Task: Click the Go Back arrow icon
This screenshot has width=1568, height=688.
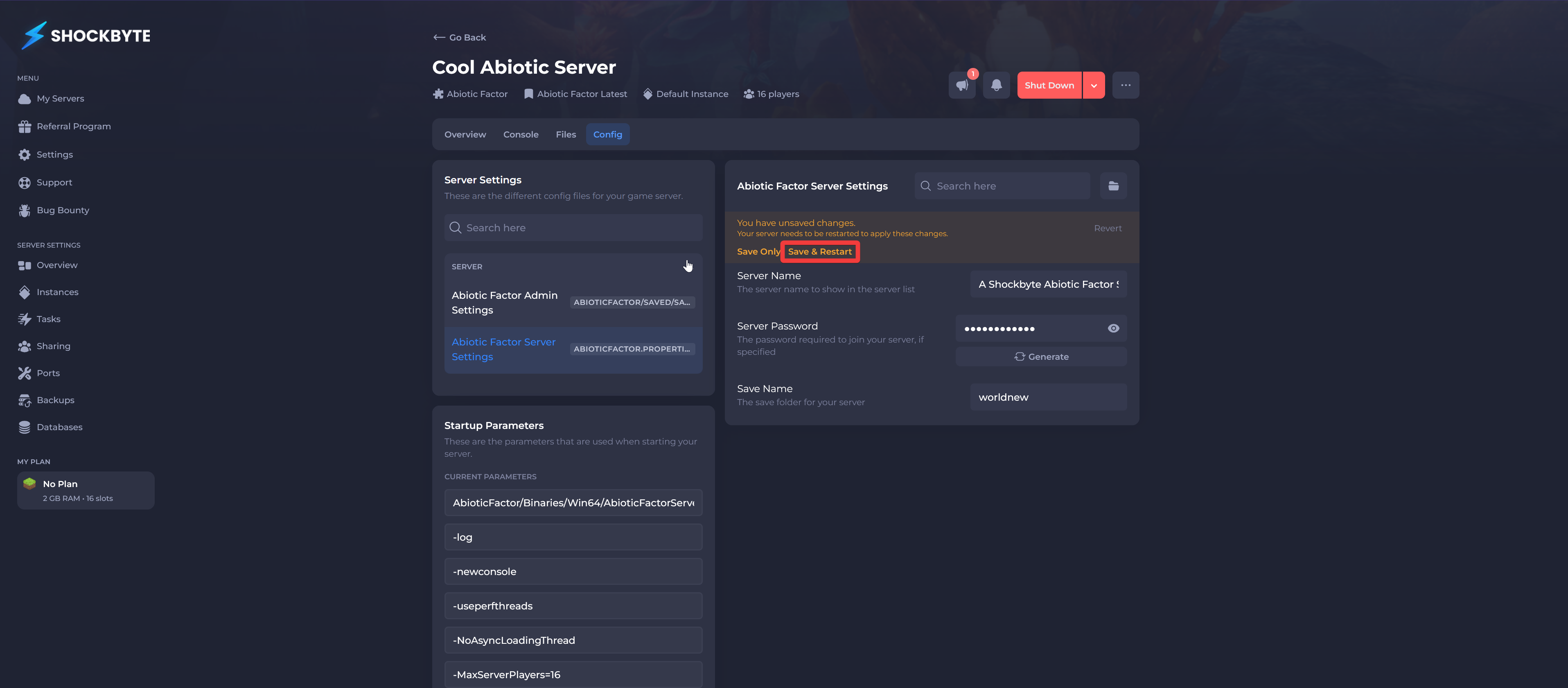Action: [439, 37]
